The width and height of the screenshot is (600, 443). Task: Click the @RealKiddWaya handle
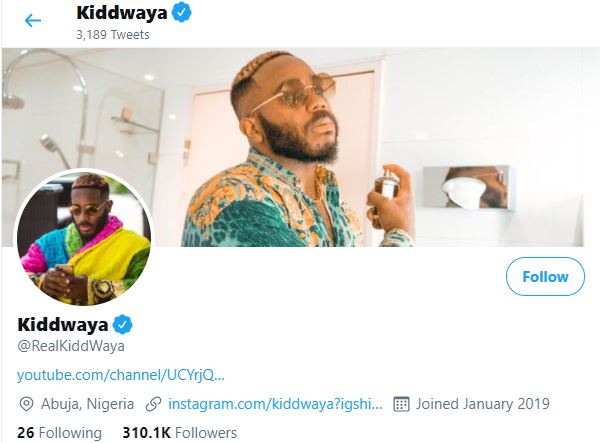click(x=71, y=346)
